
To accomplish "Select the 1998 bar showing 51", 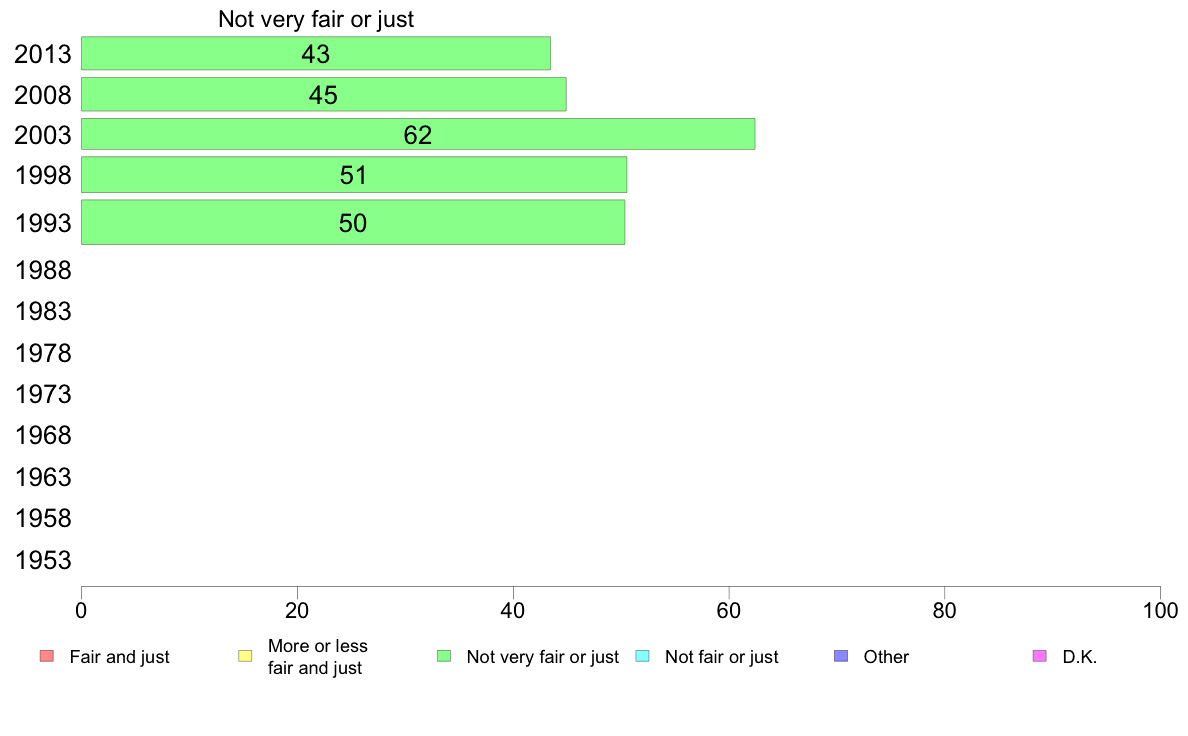I will 354,175.
